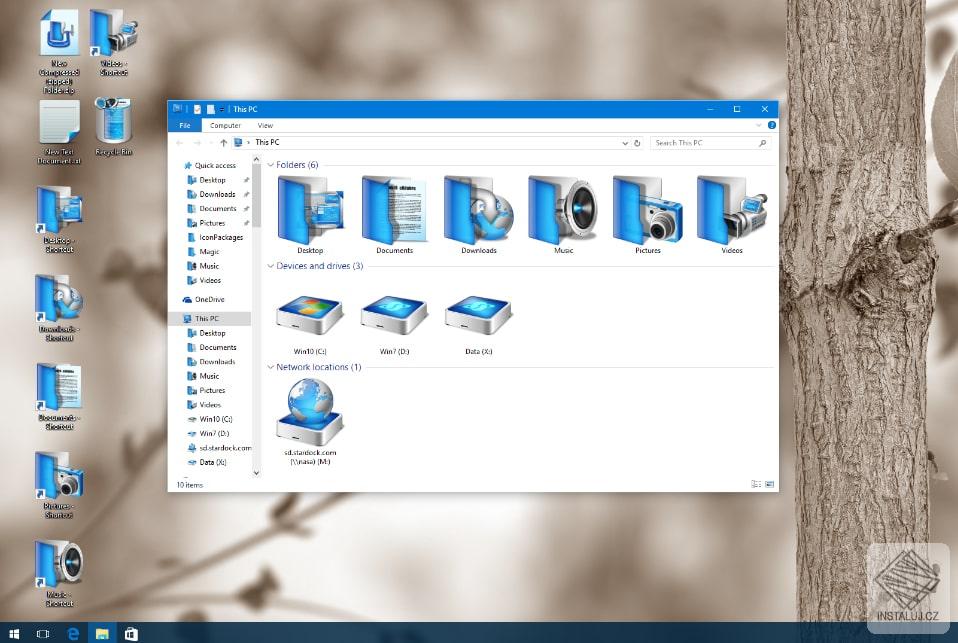The height and width of the screenshot is (643, 958).
Task: Collapse the Devices and drives section
Action: pos(269,266)
